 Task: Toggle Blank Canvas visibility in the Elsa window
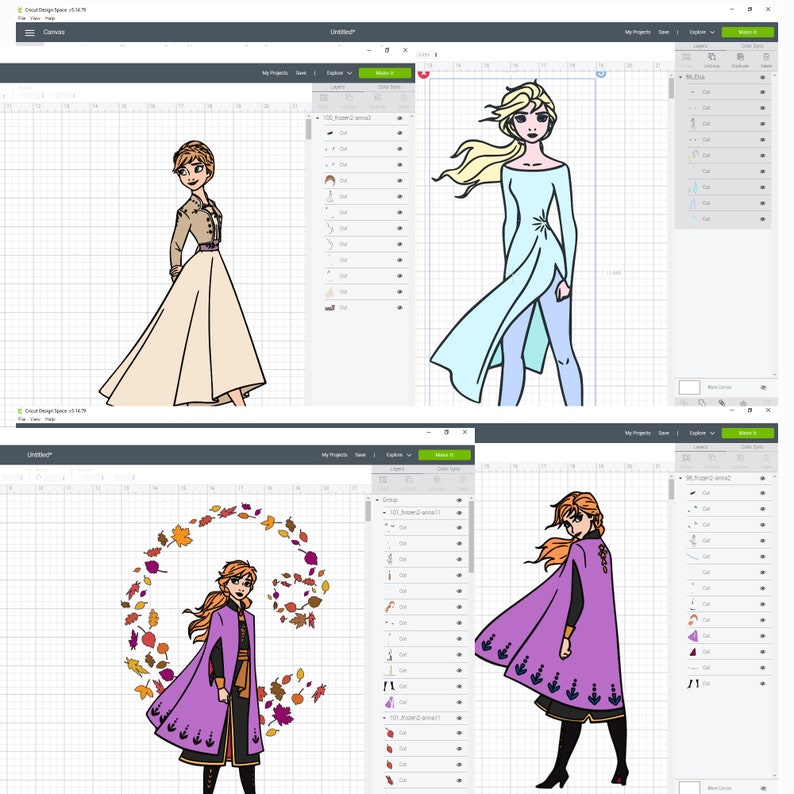click(x=763, y=387)
